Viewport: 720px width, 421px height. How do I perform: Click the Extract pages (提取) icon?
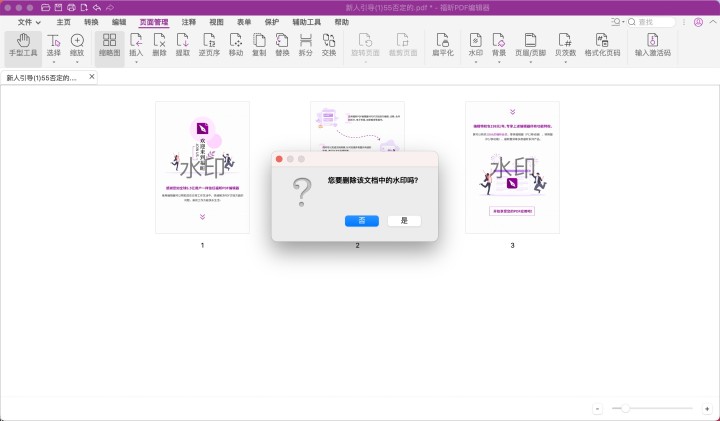[x=183, y=45]
